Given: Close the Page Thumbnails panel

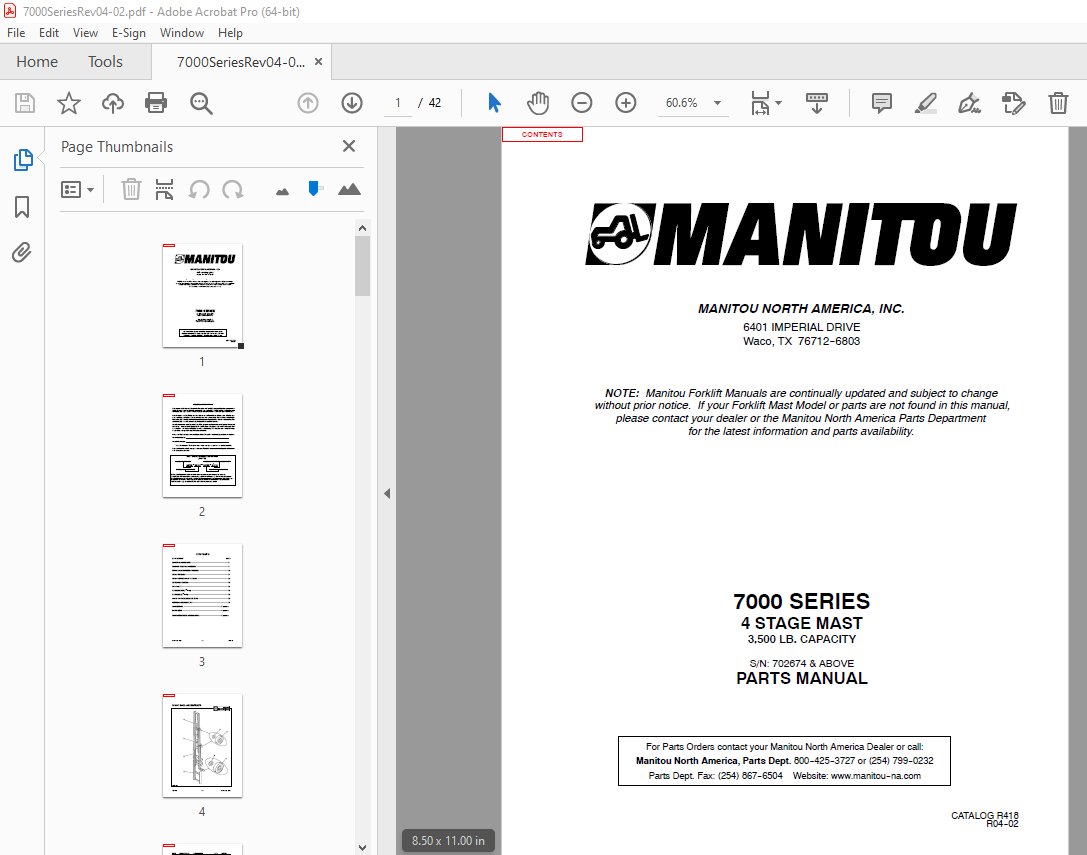Looking at the screenshot, I should tap(349, 146).
